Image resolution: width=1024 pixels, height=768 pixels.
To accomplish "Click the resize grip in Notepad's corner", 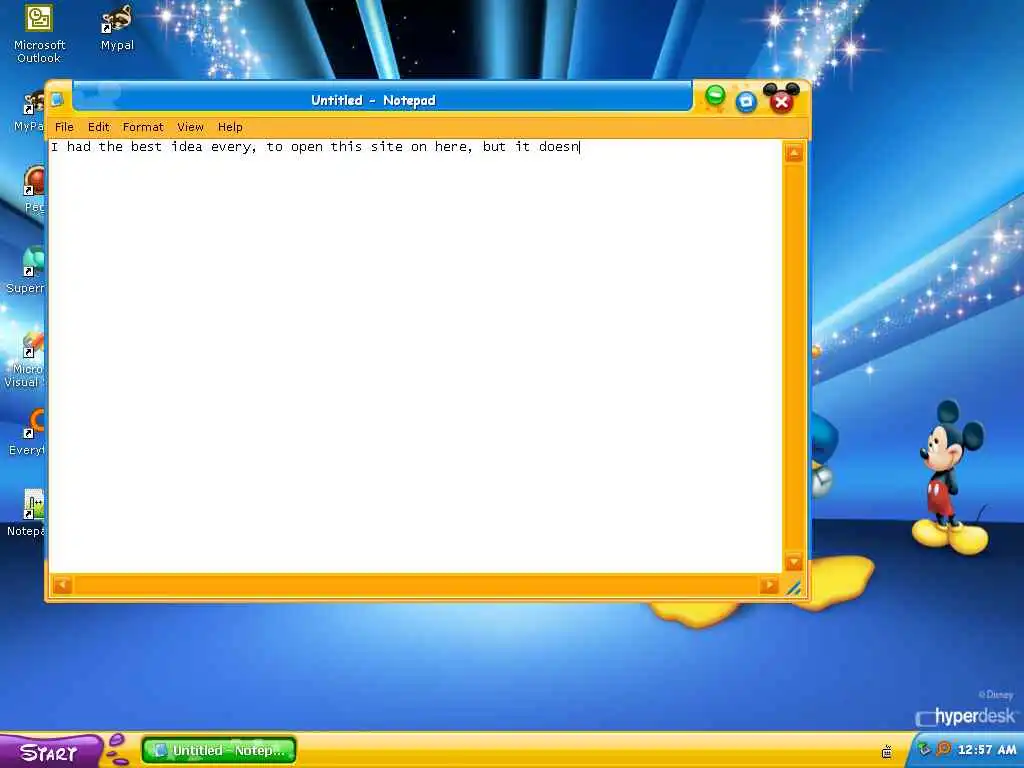I will [794, 586].
